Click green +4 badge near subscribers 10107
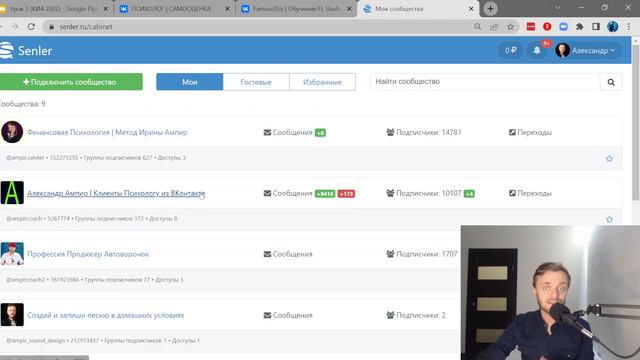 tap(469, 193)
